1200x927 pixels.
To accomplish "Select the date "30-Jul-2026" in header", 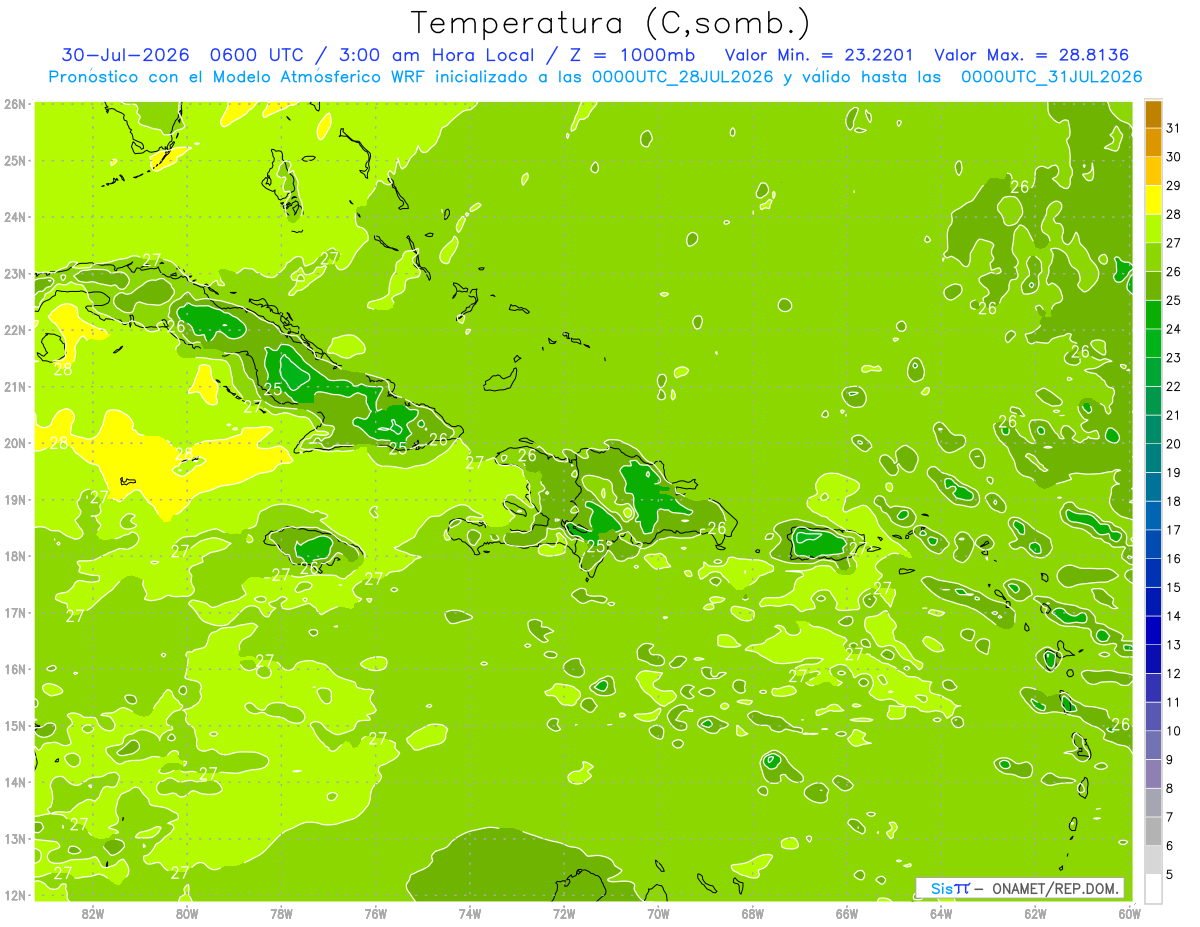I will [x=125, y=55].
